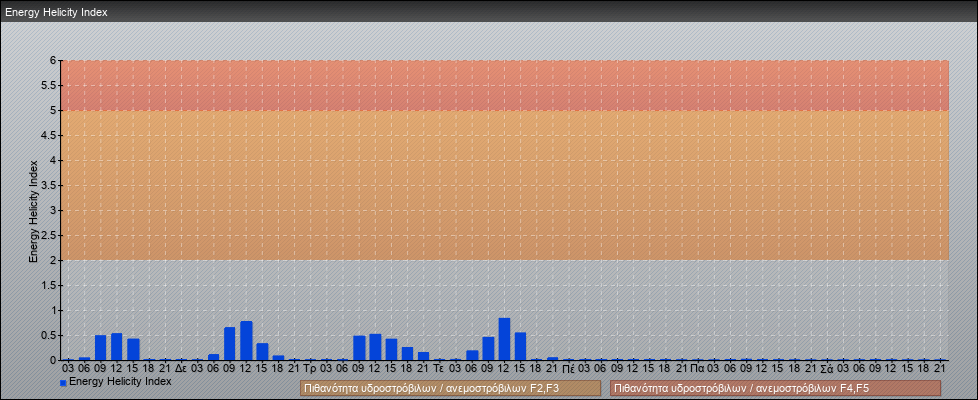
Task: Select the tallest bar at 12 after Τε
Action: pyautogui.click(x=504, y=339)
